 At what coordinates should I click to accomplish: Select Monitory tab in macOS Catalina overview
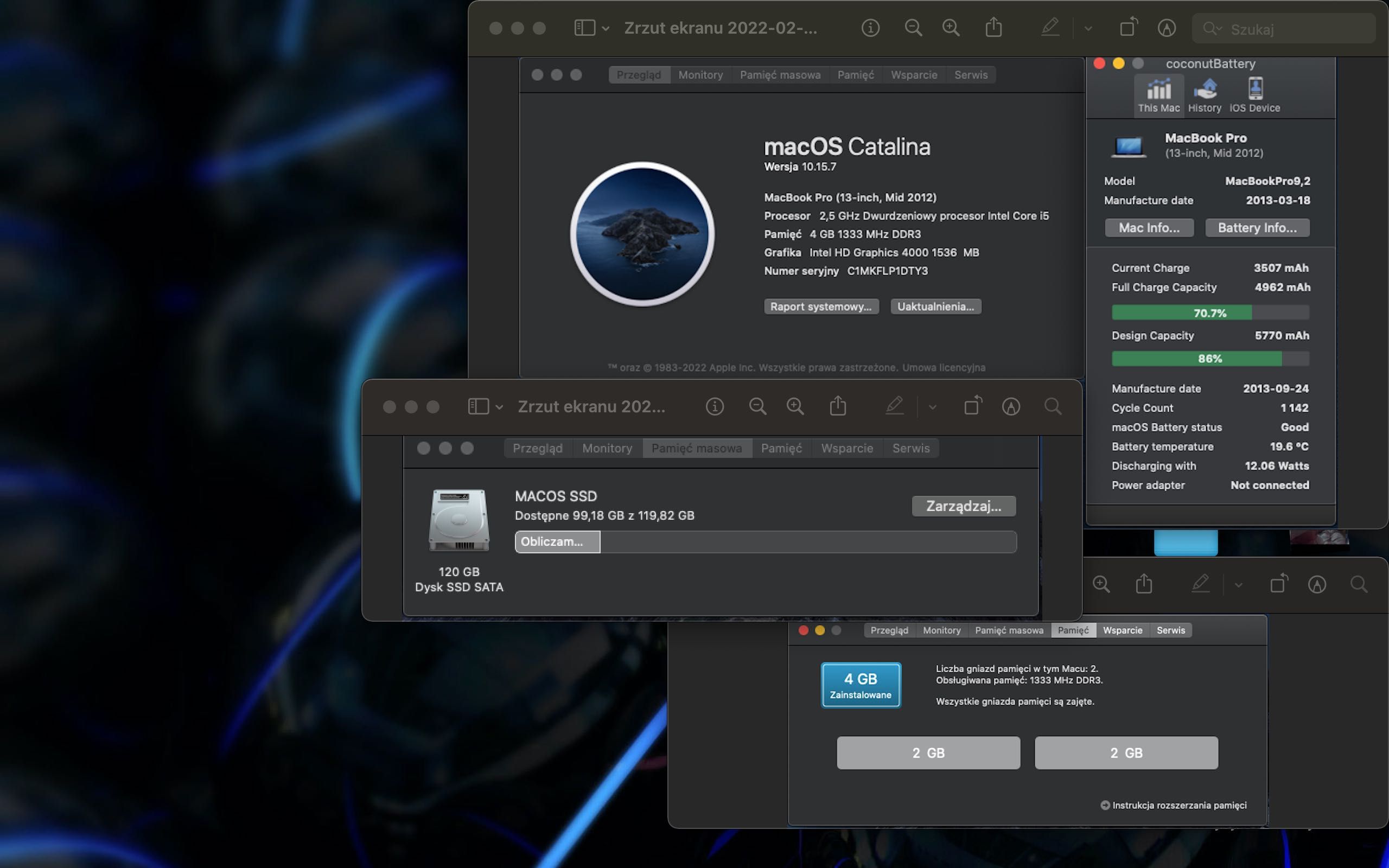tap(700, 75)
